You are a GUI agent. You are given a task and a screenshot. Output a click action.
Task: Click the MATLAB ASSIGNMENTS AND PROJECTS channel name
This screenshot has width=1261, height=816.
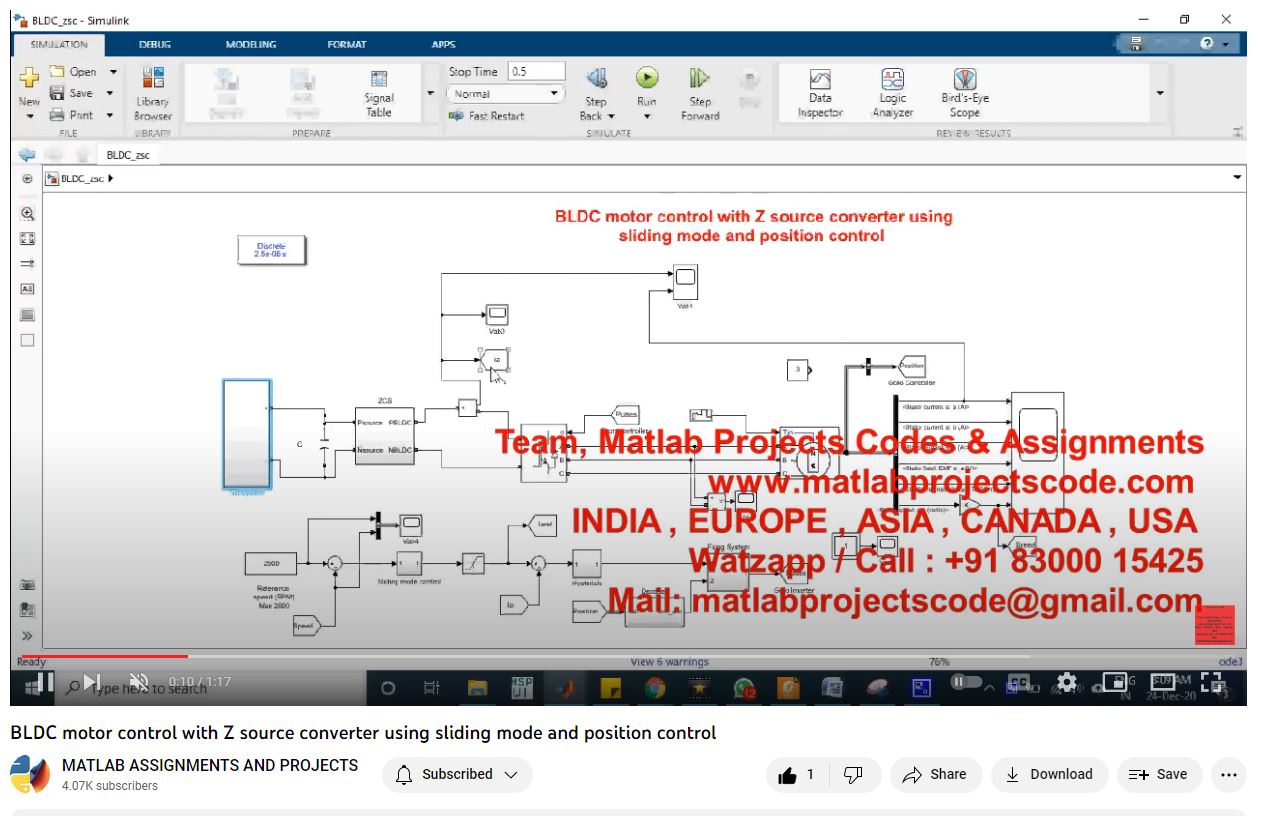pyautogui.click(x=210, y=765)
